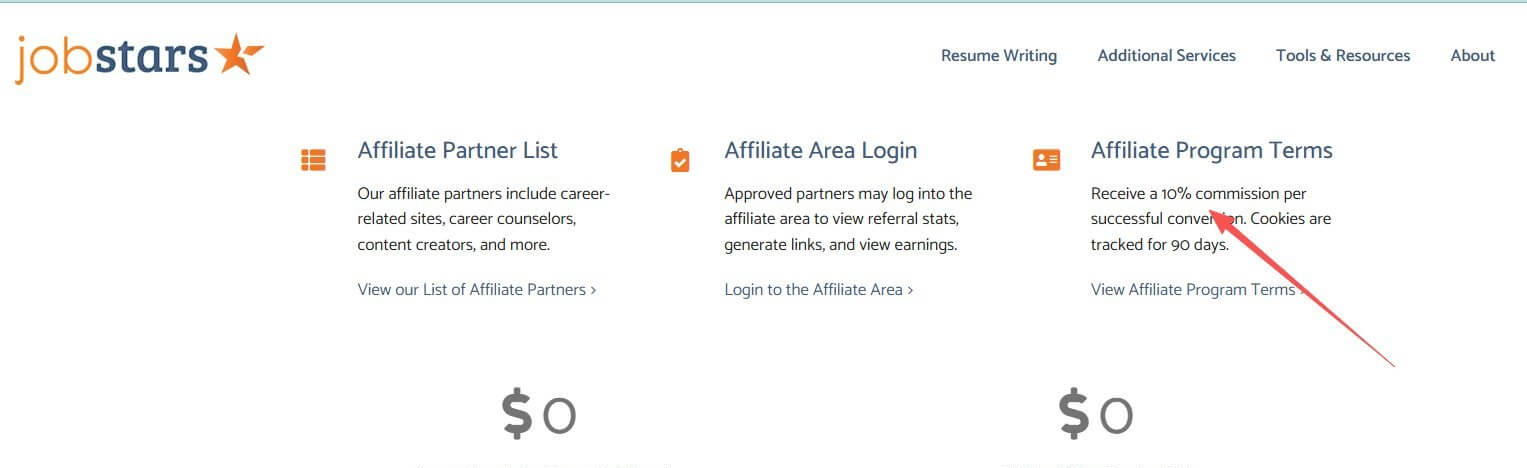The image size is (1527, 468).
Task: Click the clipboard checkmark icon beside Affiliate Area Login
Action: click(680, 160)
